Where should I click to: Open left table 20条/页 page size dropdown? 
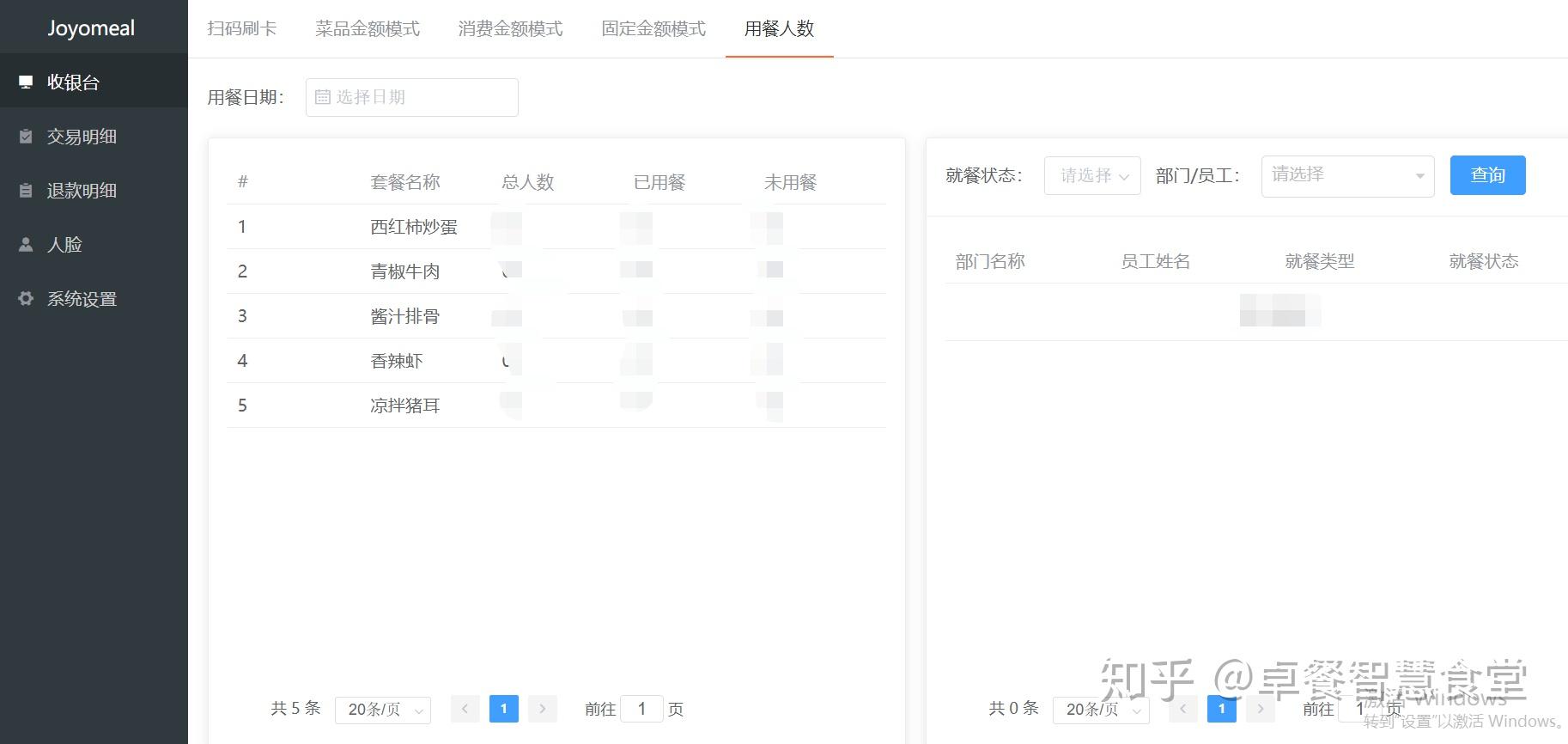[383, 710]
